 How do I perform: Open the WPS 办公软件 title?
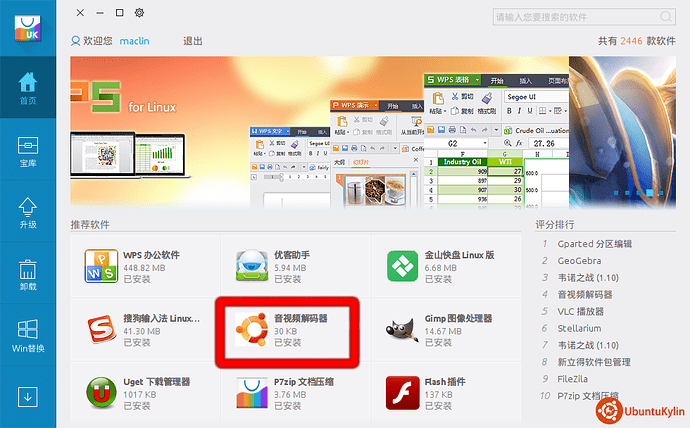[x=151, y=255]
